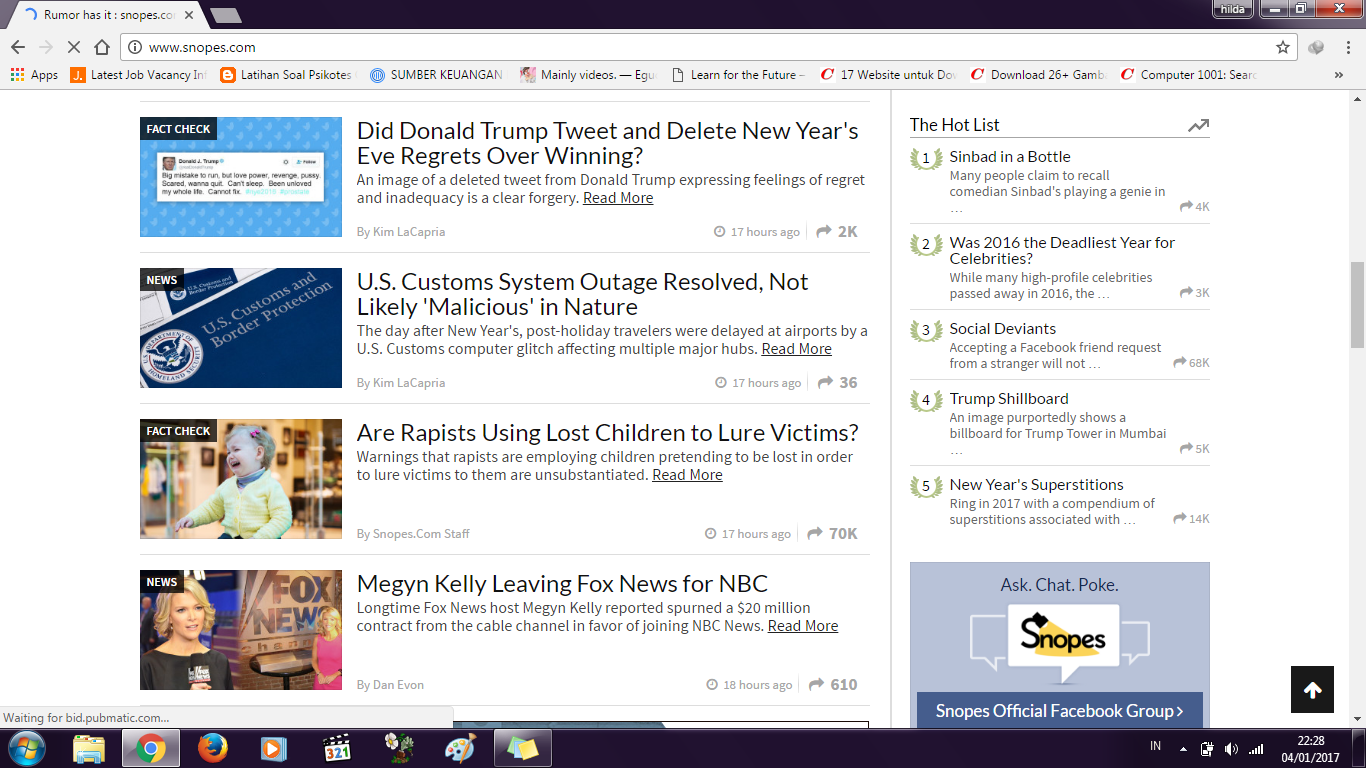Read More on the Trump tweet forgery article
1366x768 pixels.
pyautogui.click(x=618, y=198)
